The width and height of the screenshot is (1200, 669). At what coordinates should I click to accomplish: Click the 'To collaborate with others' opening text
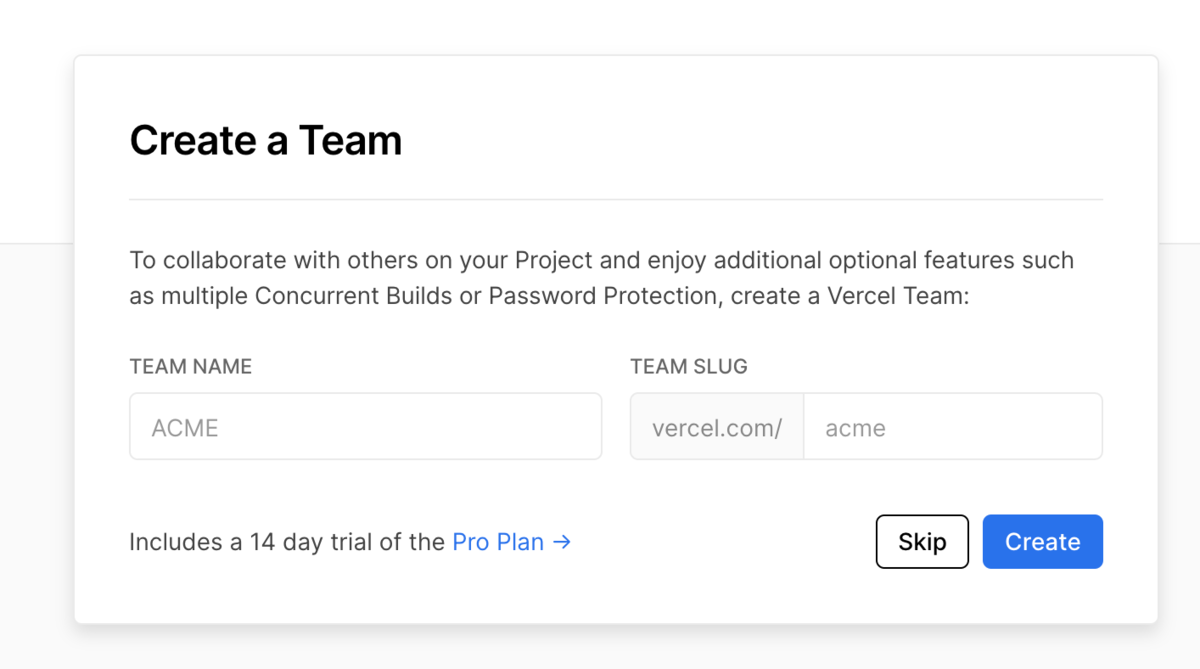pos(235,260)
